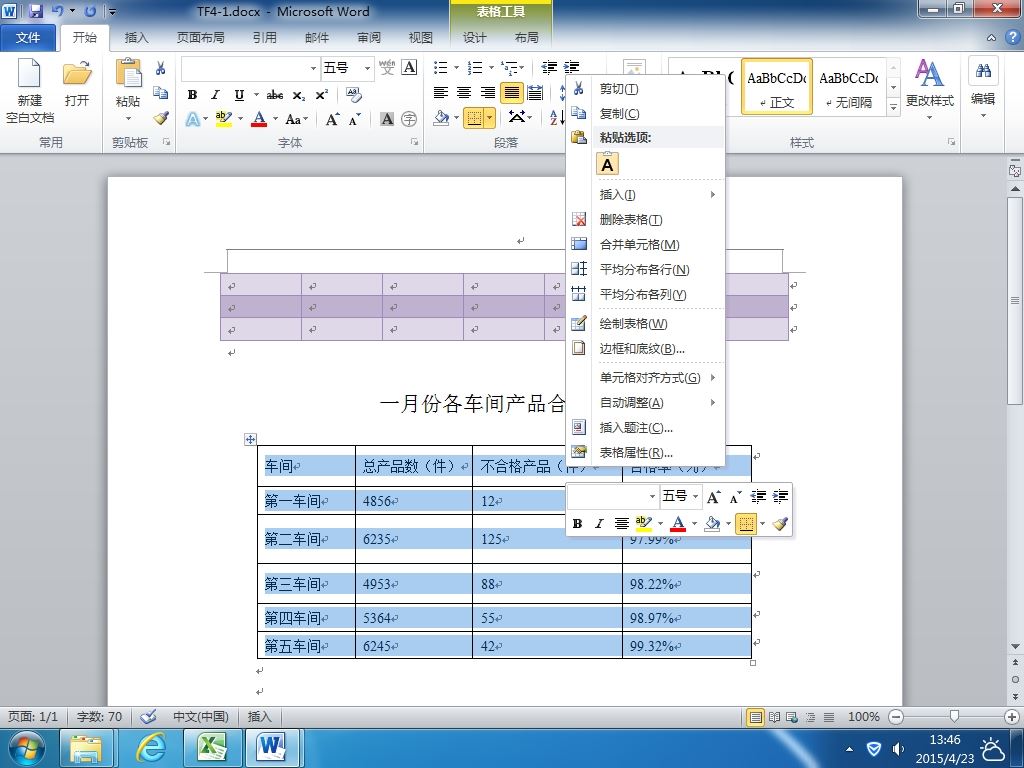Click the 粘贴 paste button
The height and width of the screenshot is (768, 1024).
[x=128, y=82]
